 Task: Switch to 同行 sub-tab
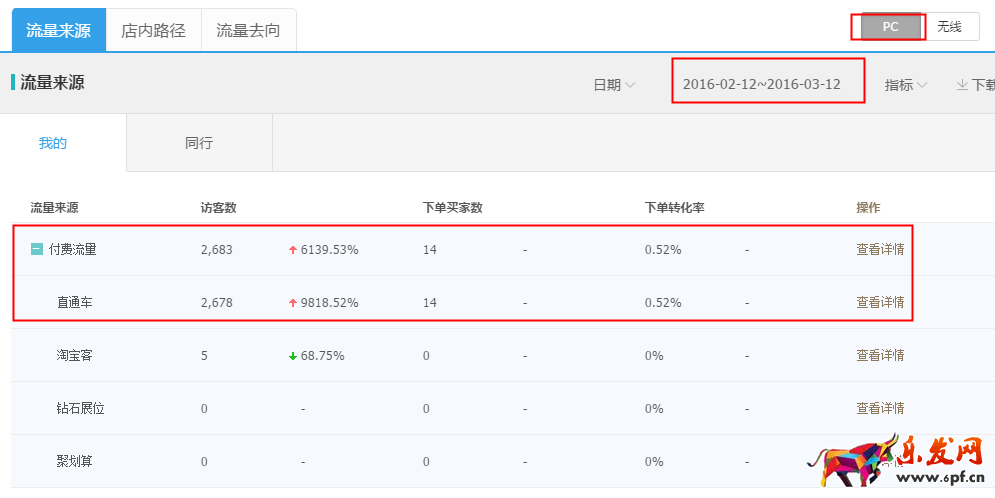[x=199, y=143]
